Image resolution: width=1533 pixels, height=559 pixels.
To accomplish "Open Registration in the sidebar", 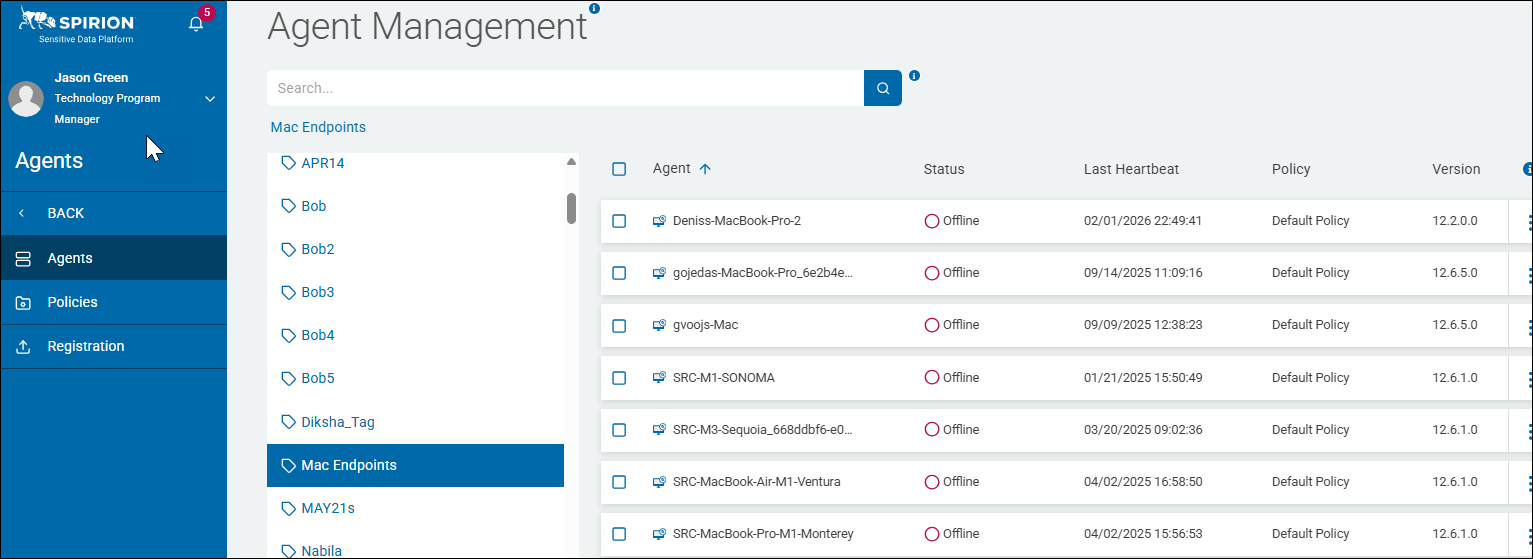I will point(85,346).
